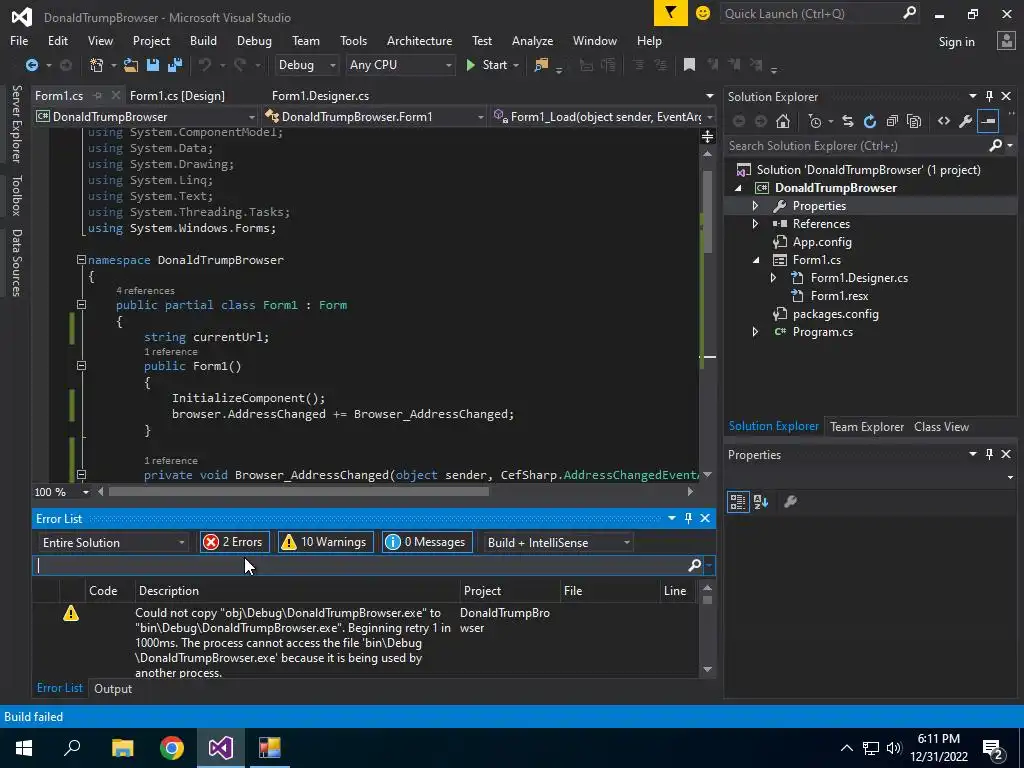Open the DonaldTrumpBrowser.Form1 class dropdown

coord(374,117)
